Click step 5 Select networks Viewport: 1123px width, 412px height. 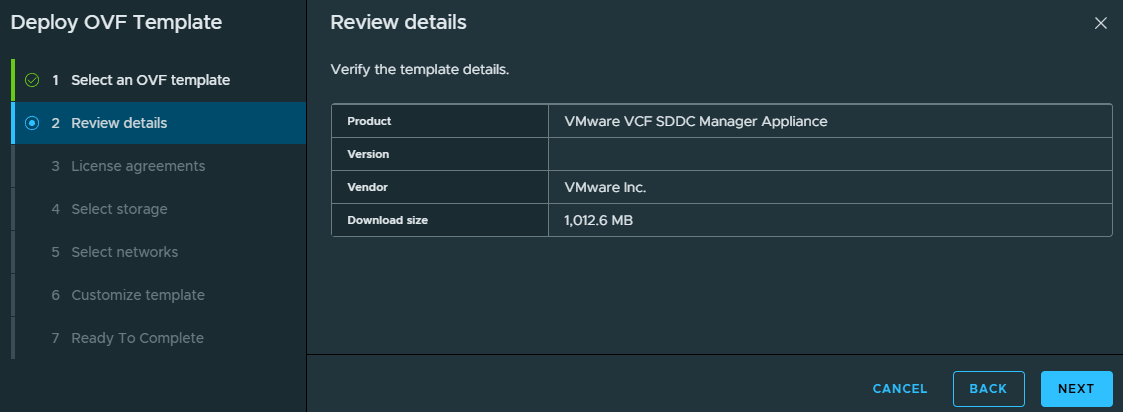tap(159, 252)
